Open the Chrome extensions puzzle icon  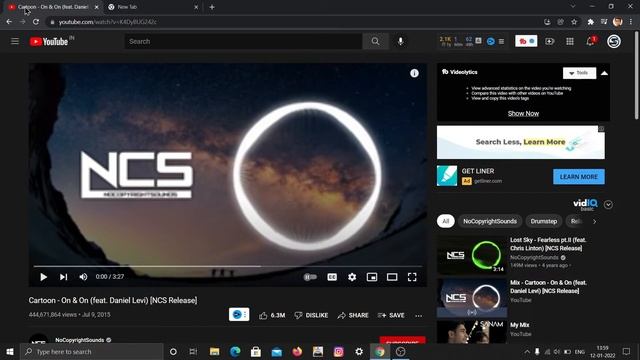591,22
